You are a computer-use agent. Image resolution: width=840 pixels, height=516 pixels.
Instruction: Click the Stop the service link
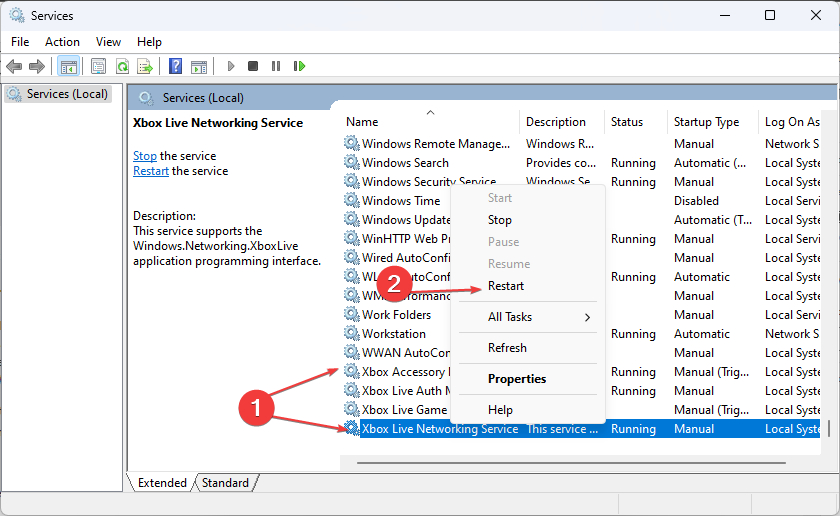[145, 156]
